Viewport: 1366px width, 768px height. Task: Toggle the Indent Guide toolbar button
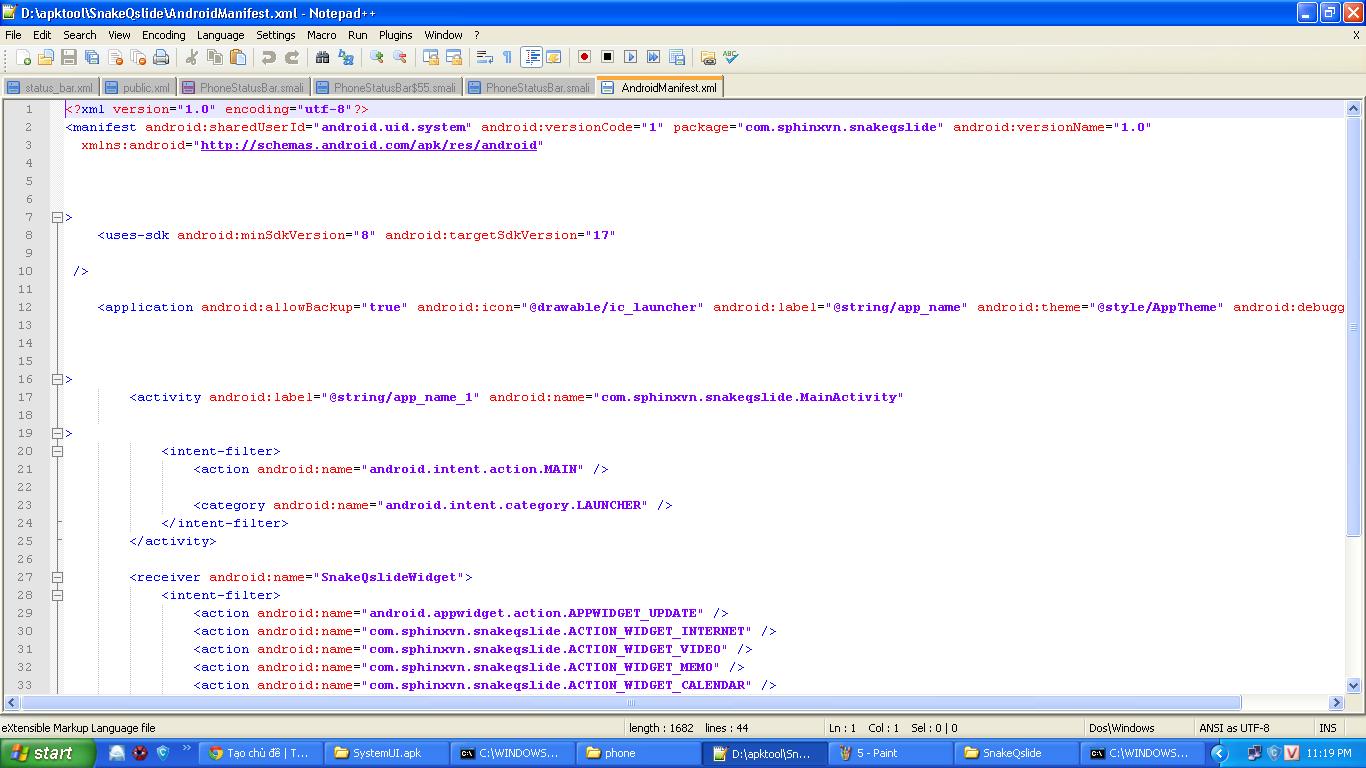click(x=531, y=58)
